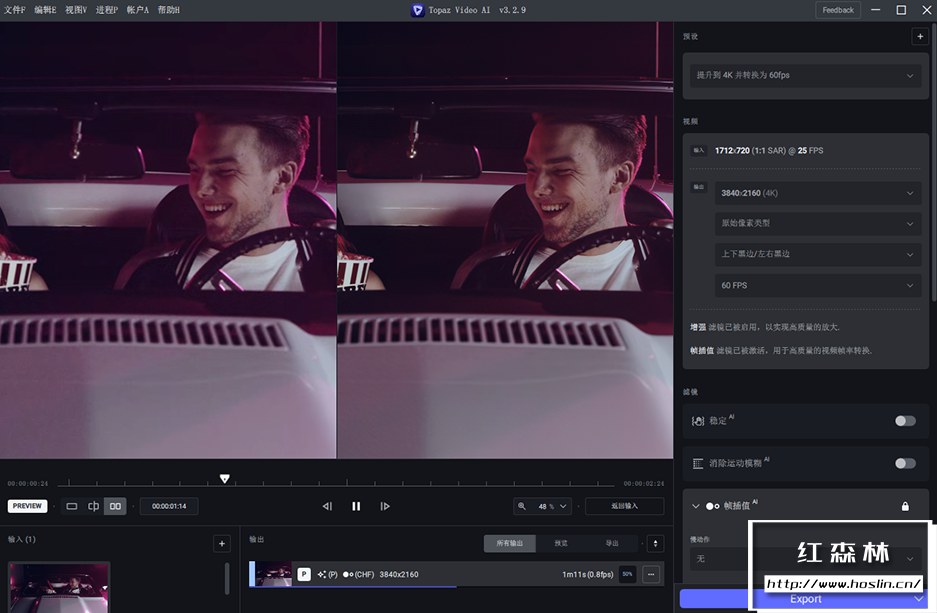The image size is (937, 613).
Task: Add a new preset with plus icon
Action: (919, 37)
